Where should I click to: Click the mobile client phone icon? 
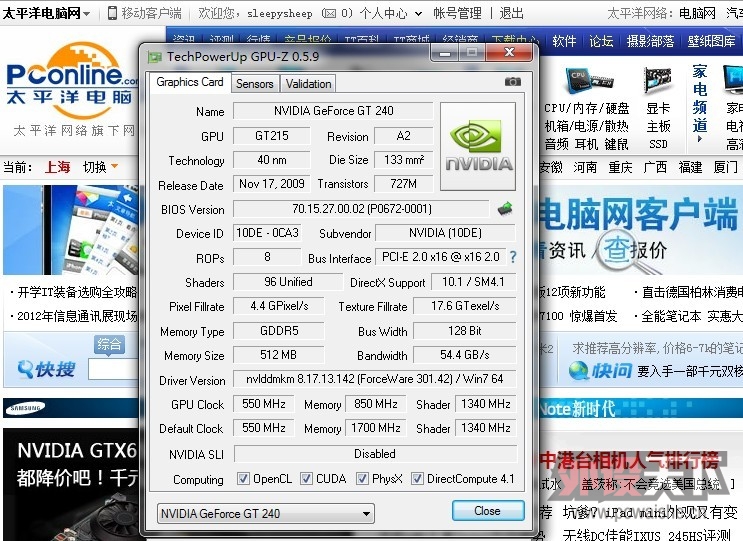click(112, 13)
